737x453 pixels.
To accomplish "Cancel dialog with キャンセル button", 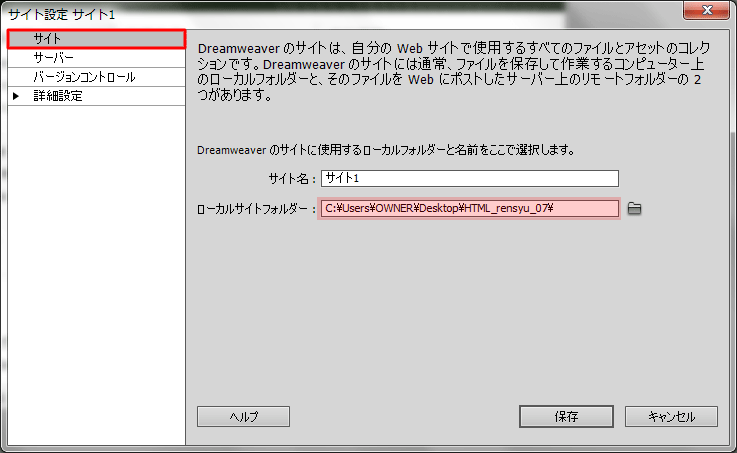I will coord(671,416).
